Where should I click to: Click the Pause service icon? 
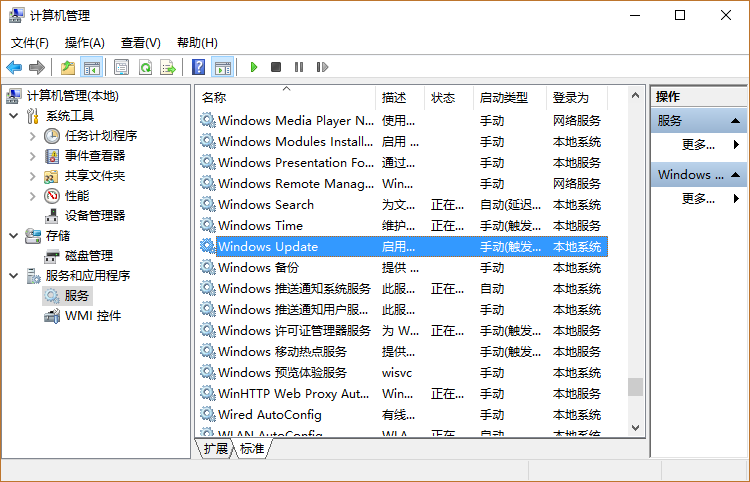(299, 67)
